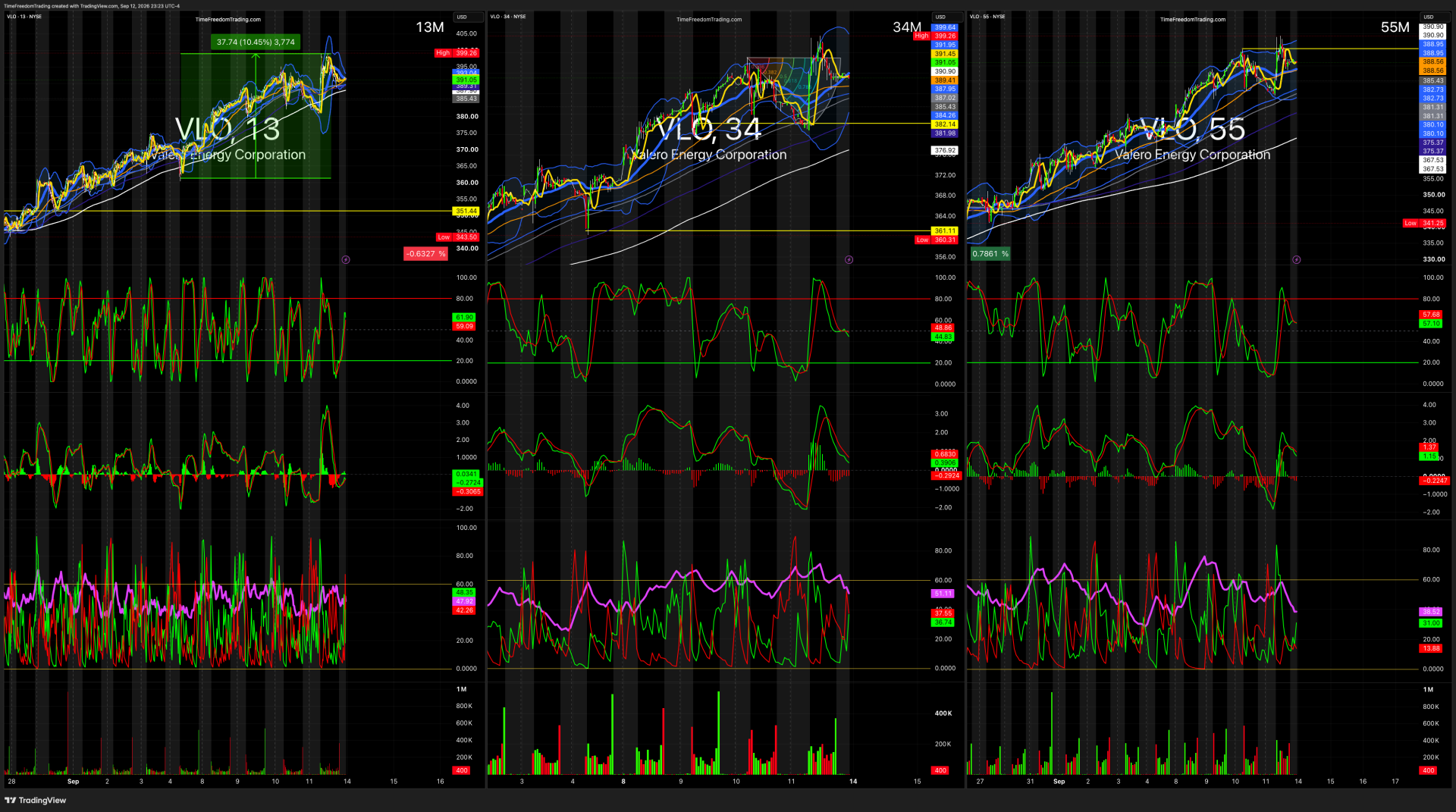Open USD currency selector on 13M chart
The width and height of the screenshot is (1456, 812).
click(461, 17)
